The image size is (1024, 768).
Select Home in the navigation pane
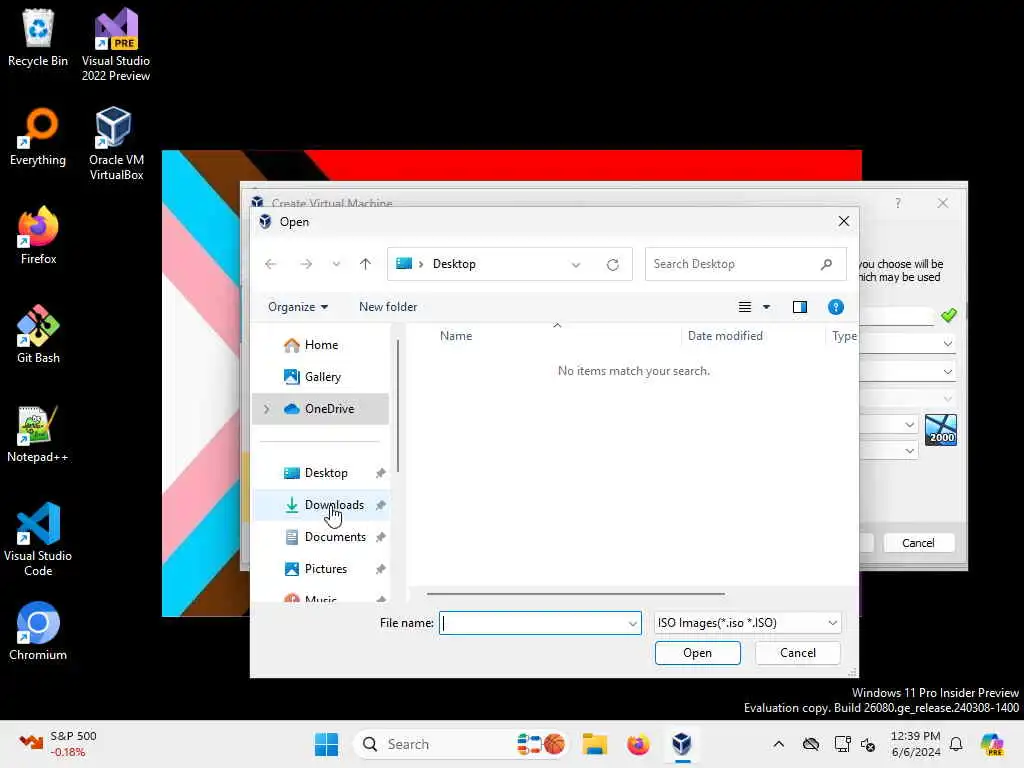point(321,345)
